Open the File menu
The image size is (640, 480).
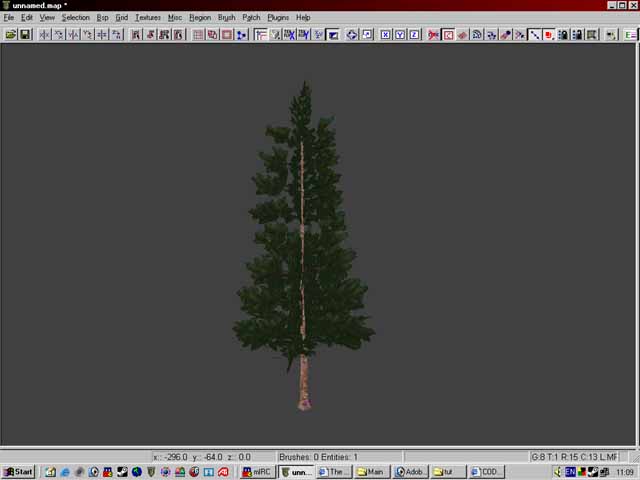pyautogui.click(x=9, y=17)
